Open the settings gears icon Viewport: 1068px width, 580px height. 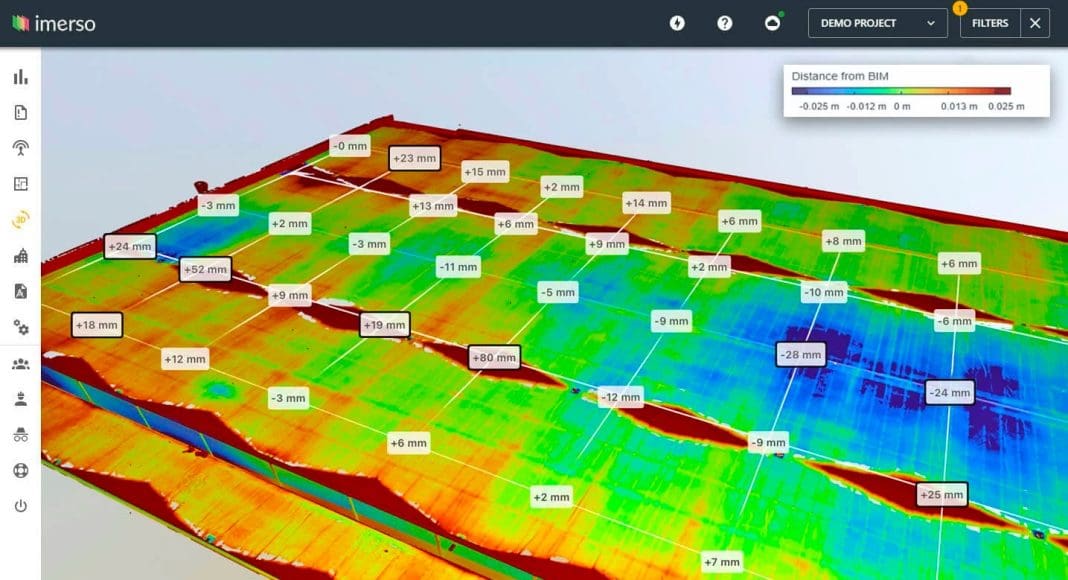coord(20,327)
